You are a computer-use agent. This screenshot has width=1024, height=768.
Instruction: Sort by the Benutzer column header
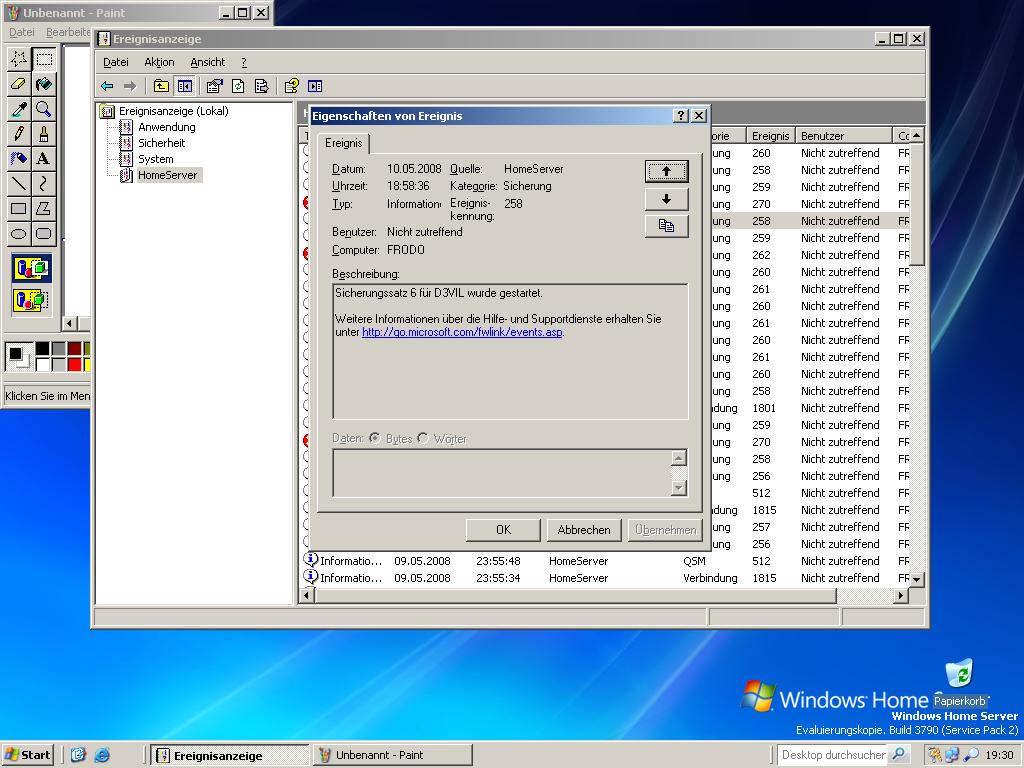coord(844,136)
